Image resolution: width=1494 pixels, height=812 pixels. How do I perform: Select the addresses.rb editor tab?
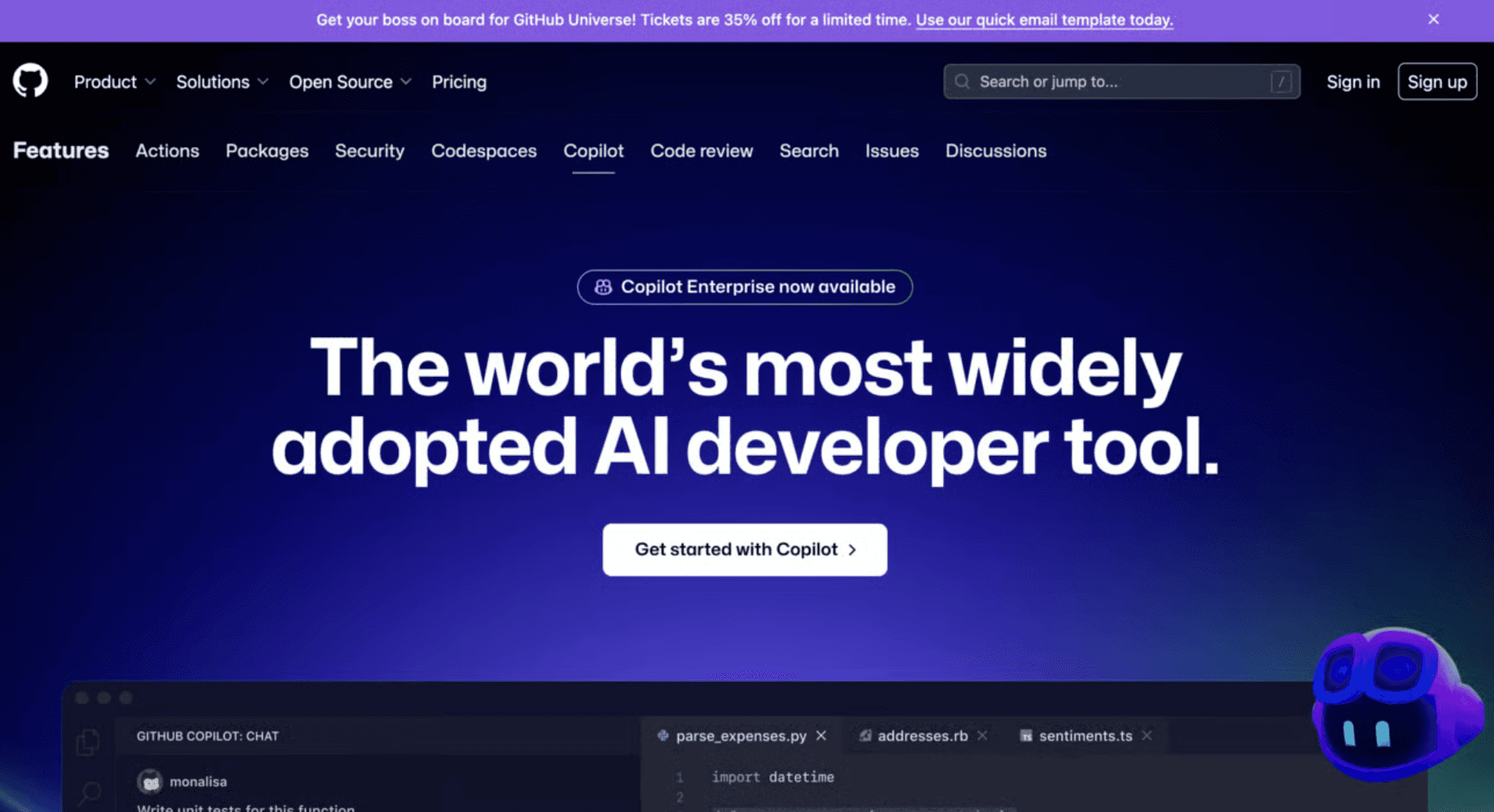(922, 735)
